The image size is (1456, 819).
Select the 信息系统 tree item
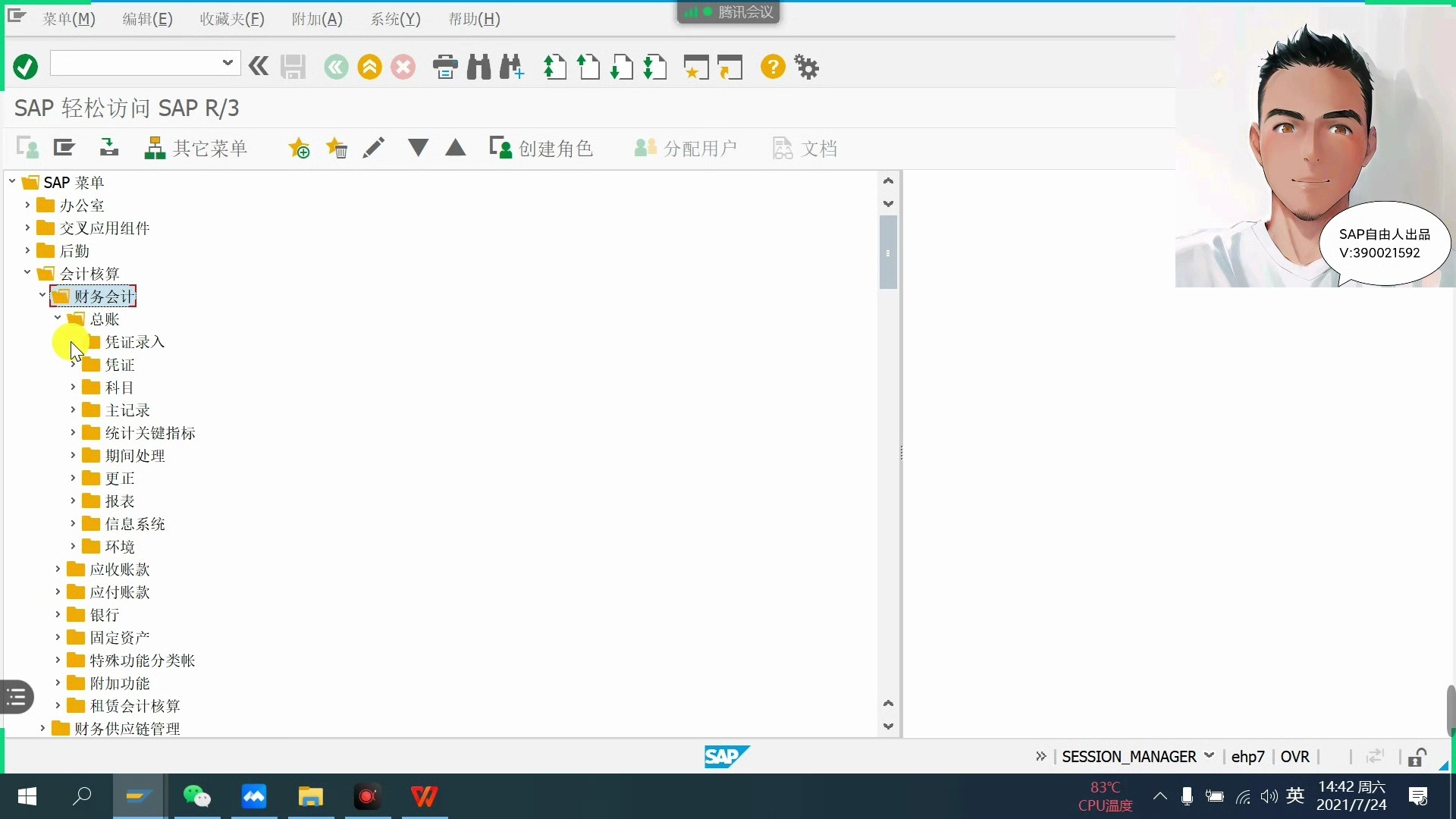click(135, 524)
